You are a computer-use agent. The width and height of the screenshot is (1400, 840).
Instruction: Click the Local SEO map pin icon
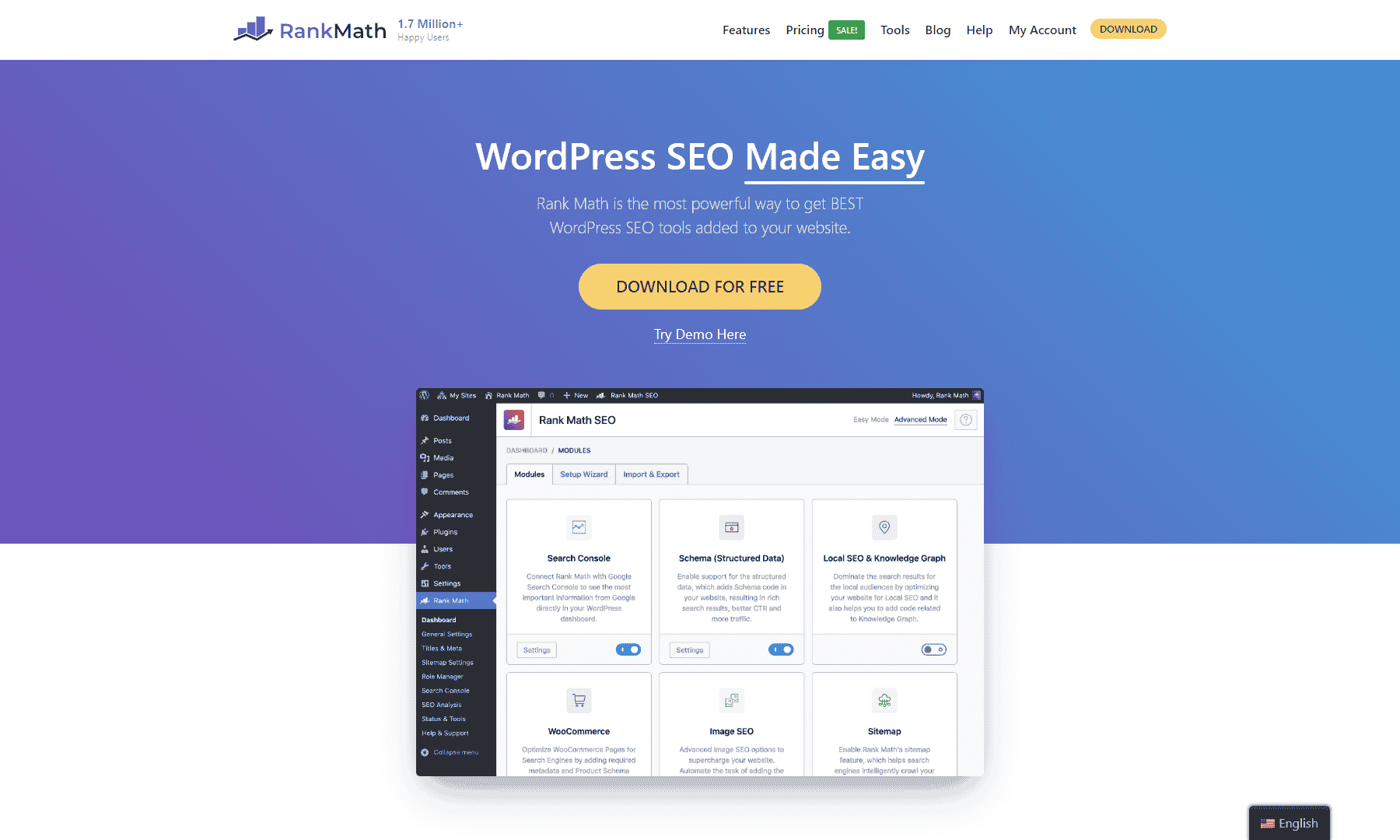coord(884,527)
